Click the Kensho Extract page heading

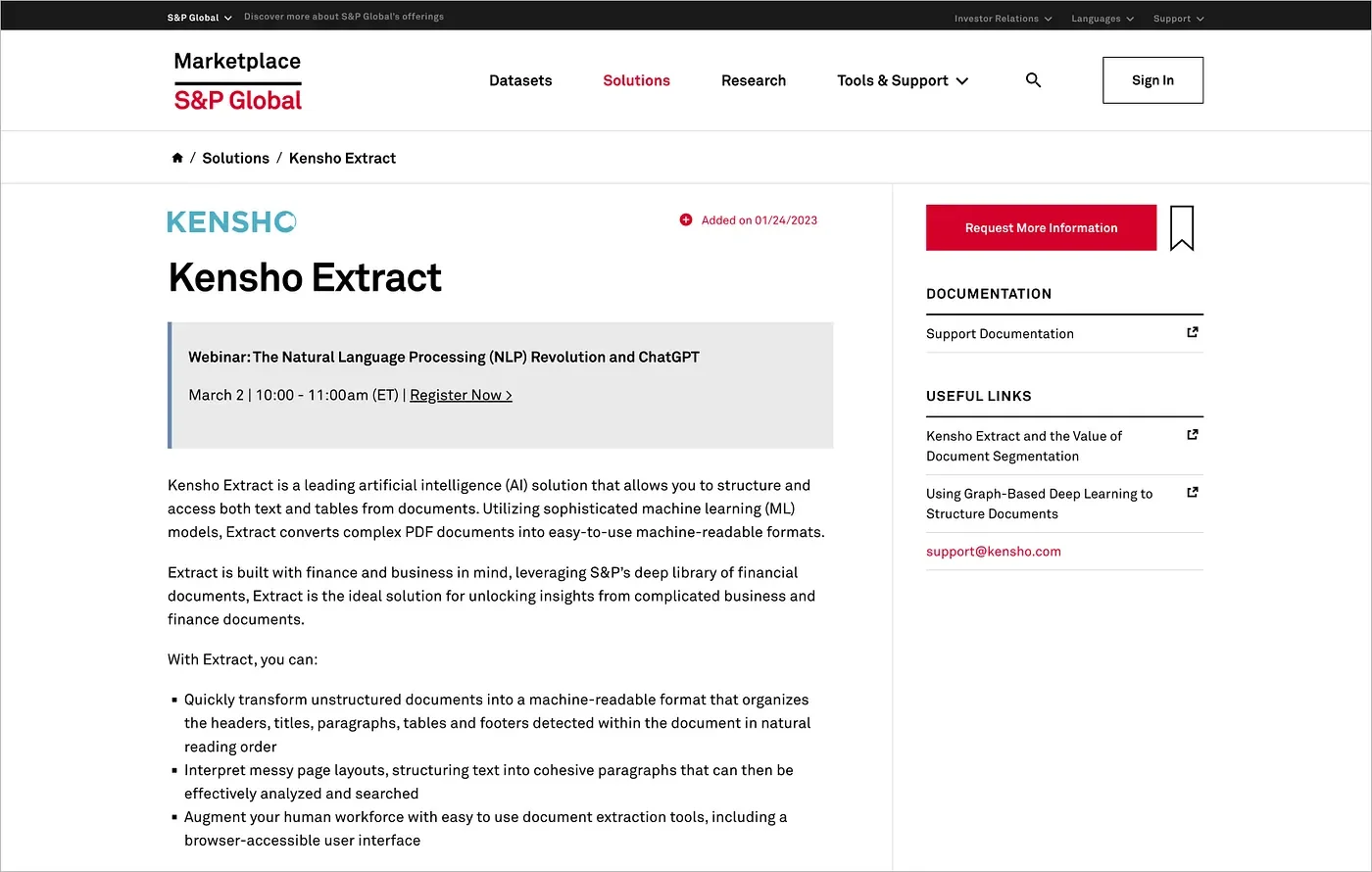(x=305, y=277)
